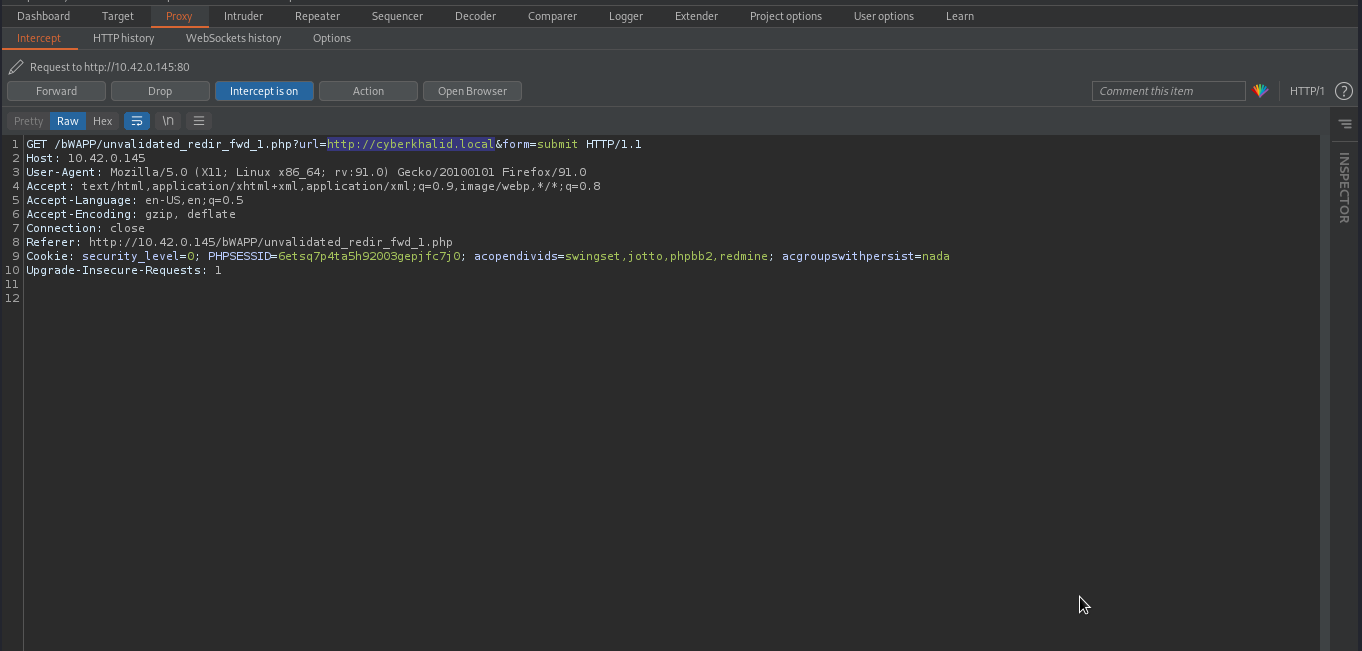Image resolution: width=1362 pixels, height=651 pixels.
Task: Open the Project options tab
Action: click(786, 16)
